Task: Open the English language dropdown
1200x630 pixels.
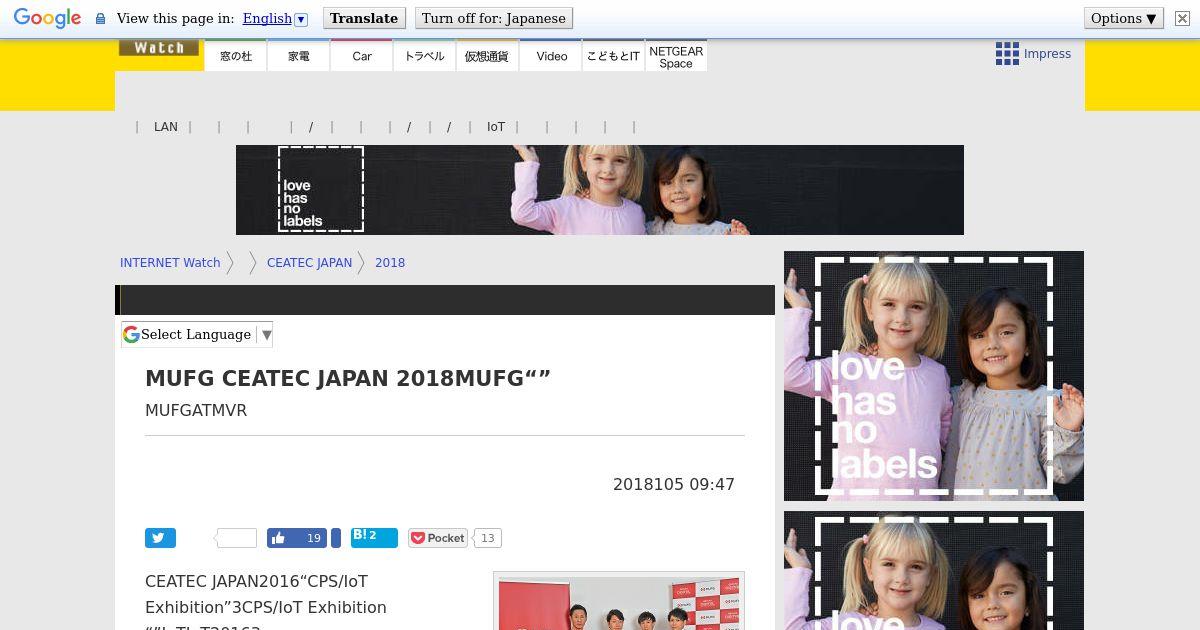Action: pos(275,18)
